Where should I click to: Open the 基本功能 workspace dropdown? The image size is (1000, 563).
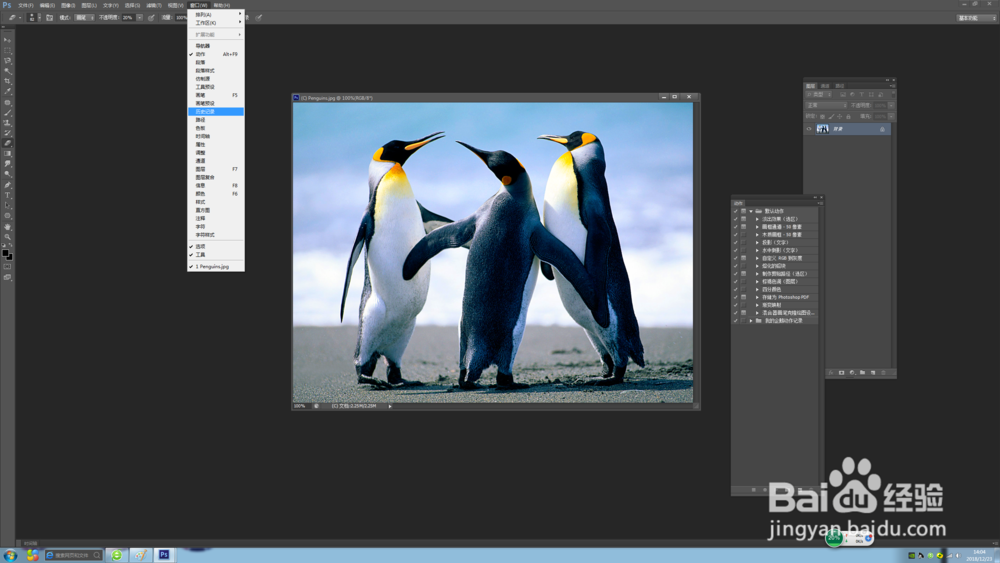pyautogui.click(x=976, y=18)
